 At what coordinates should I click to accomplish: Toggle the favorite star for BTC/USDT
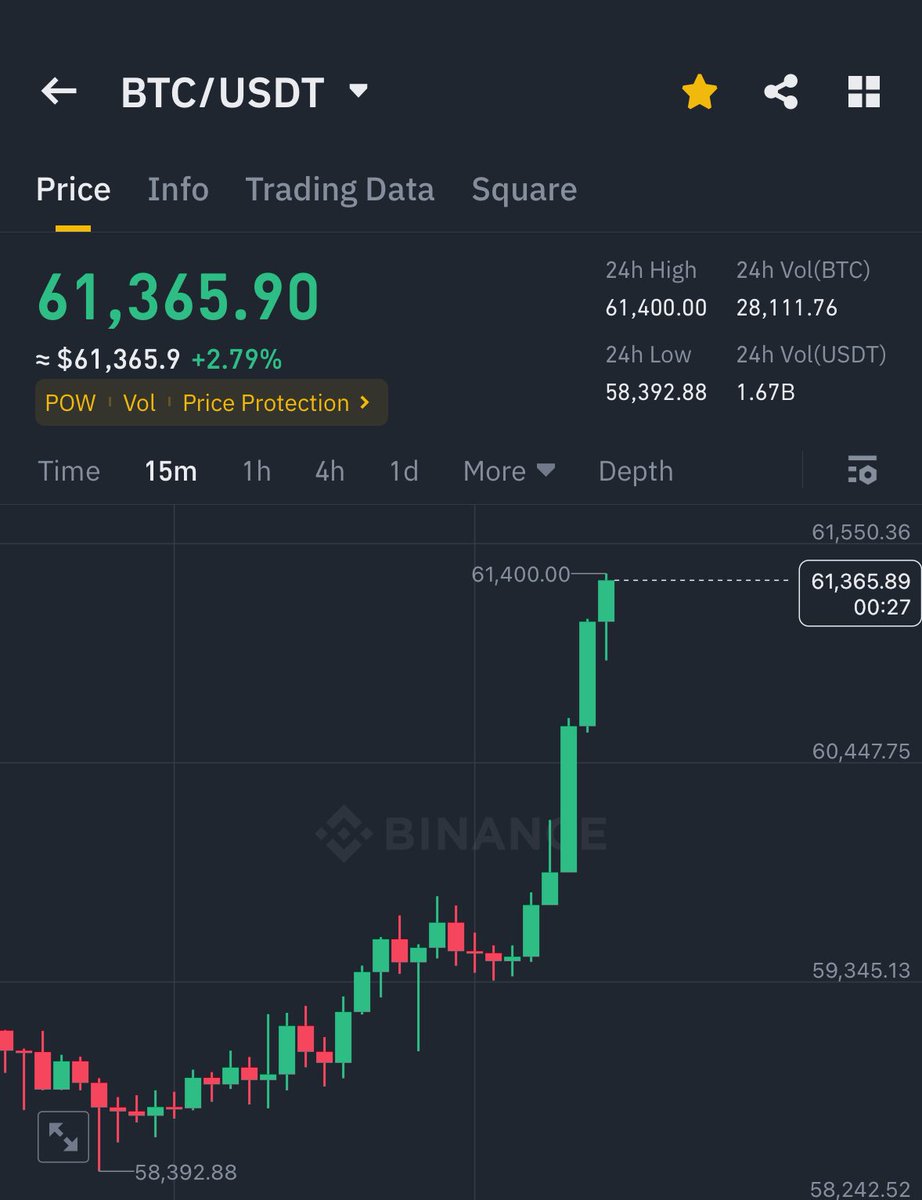[x=698, y=90]
